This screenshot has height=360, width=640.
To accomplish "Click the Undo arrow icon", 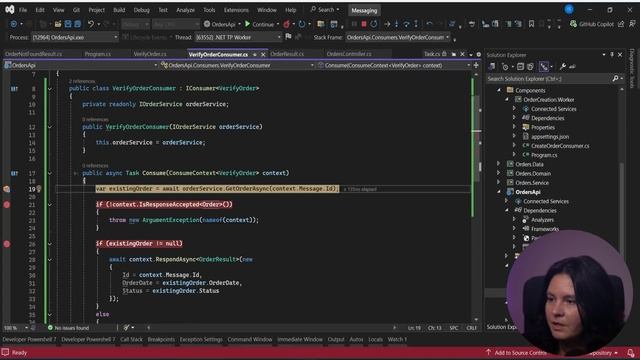I will 91,24.
